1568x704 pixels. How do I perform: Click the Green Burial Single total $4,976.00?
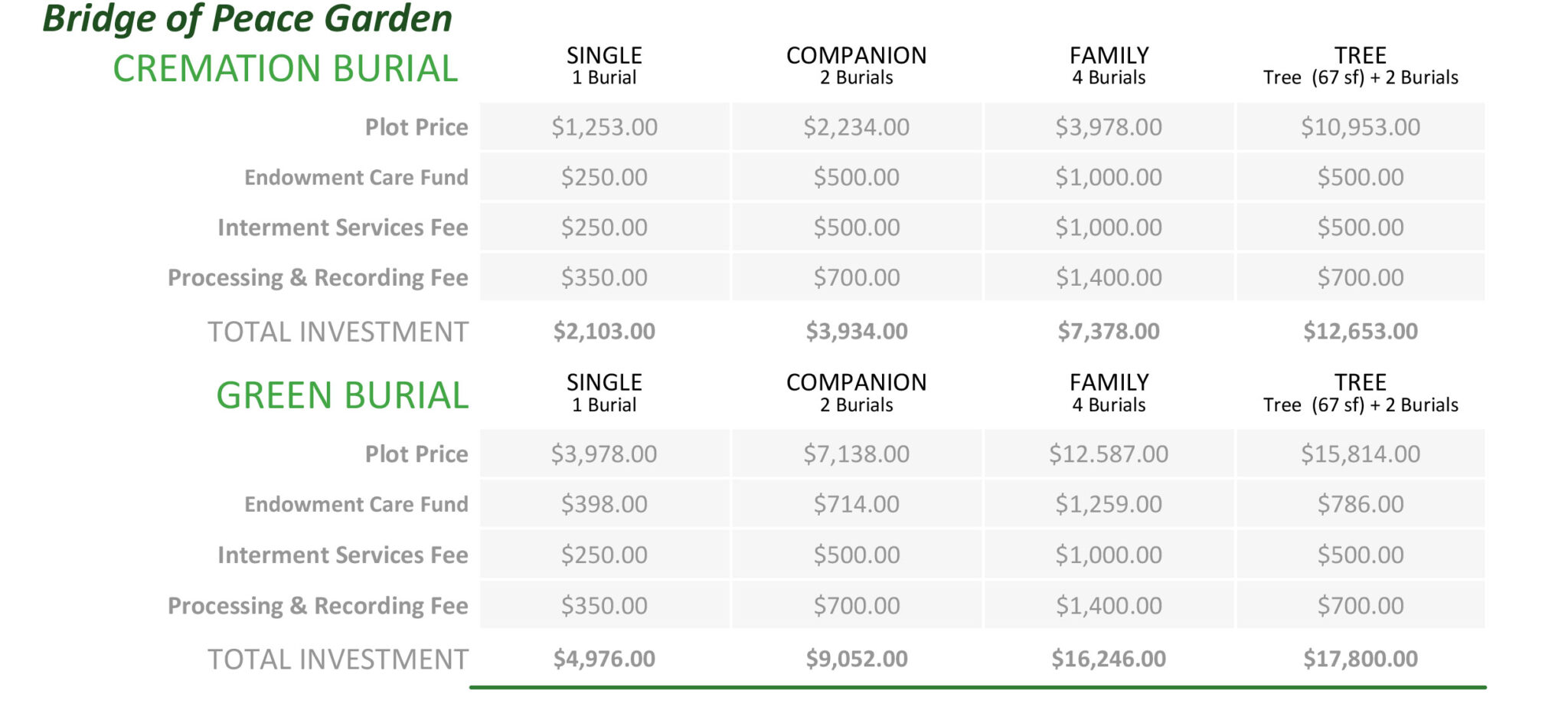604,659
